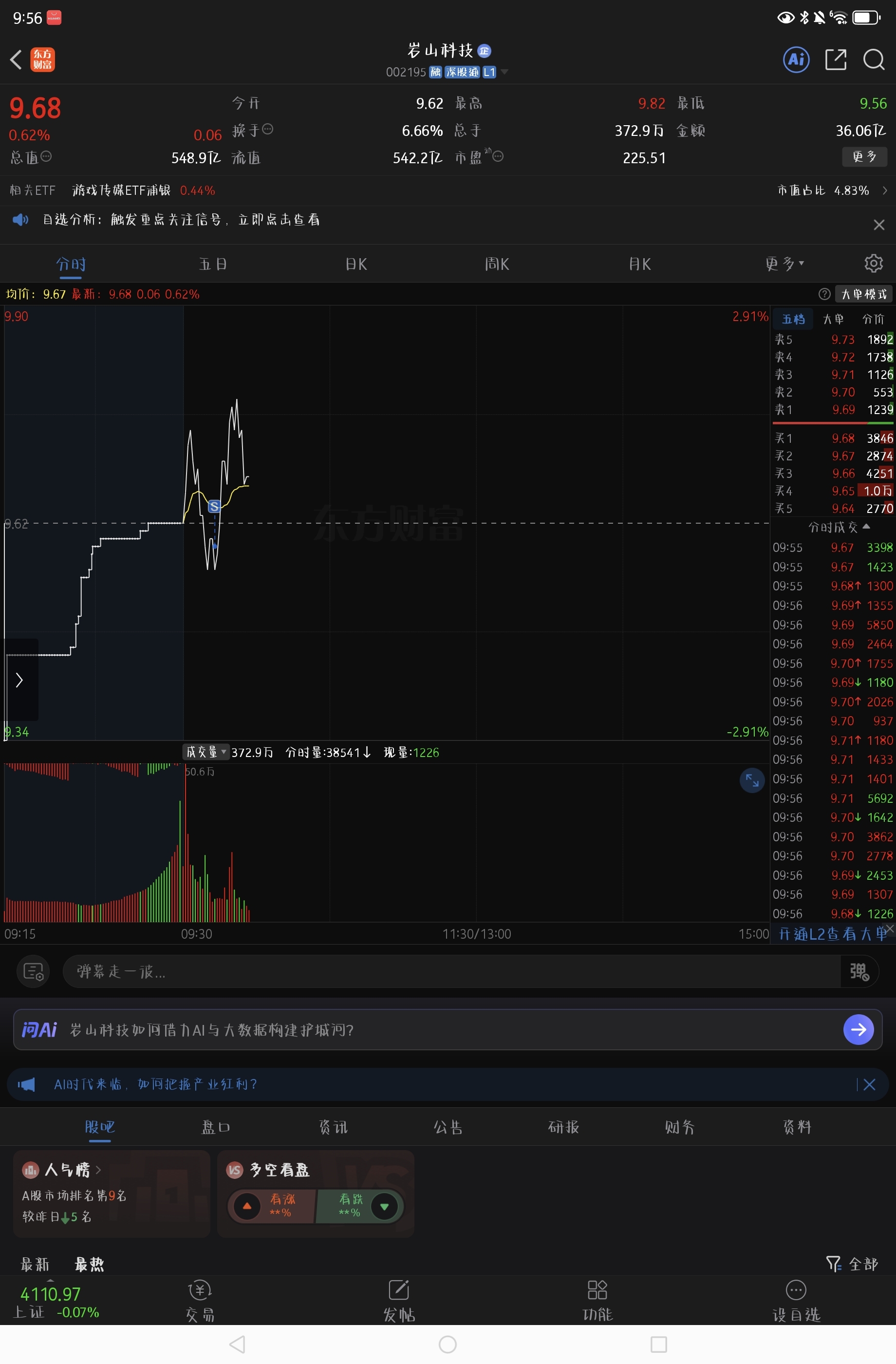The width and height of the screenshot is (896, 1364).
Task: Tap the Android home navigation button
Action: point(448,1344)
